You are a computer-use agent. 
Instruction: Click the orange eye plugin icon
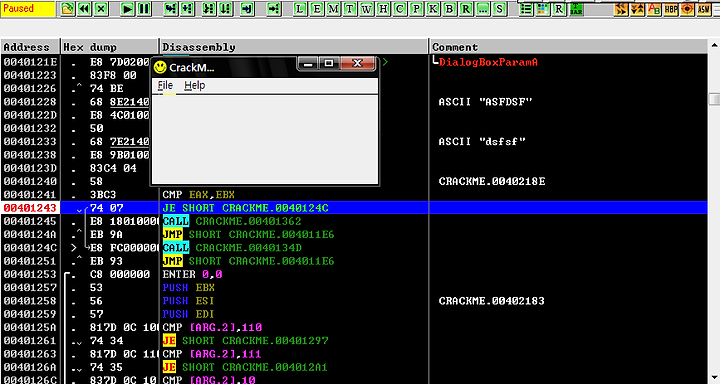tap(687, 9)
